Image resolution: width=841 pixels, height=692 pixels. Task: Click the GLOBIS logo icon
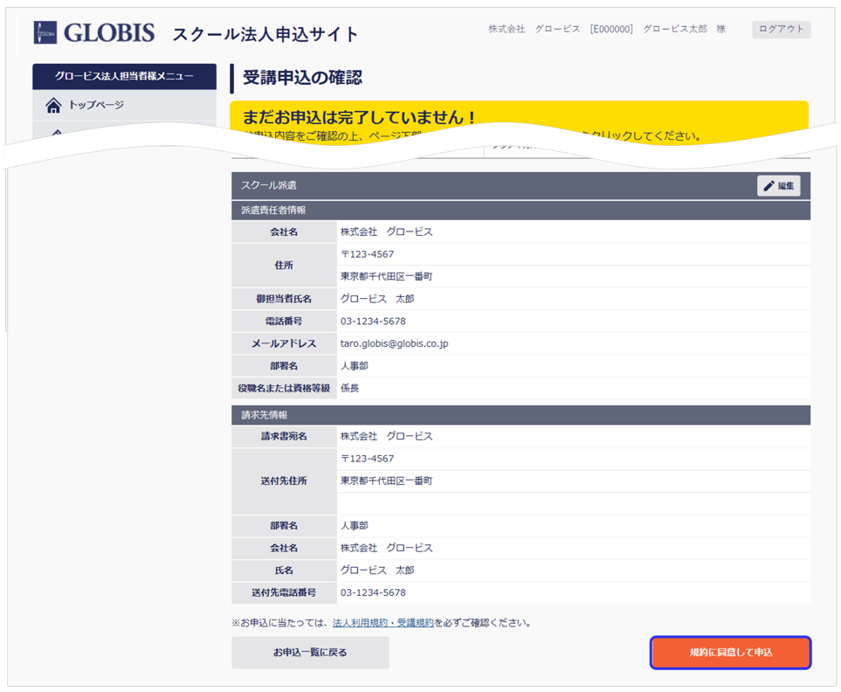click(45, 32)
